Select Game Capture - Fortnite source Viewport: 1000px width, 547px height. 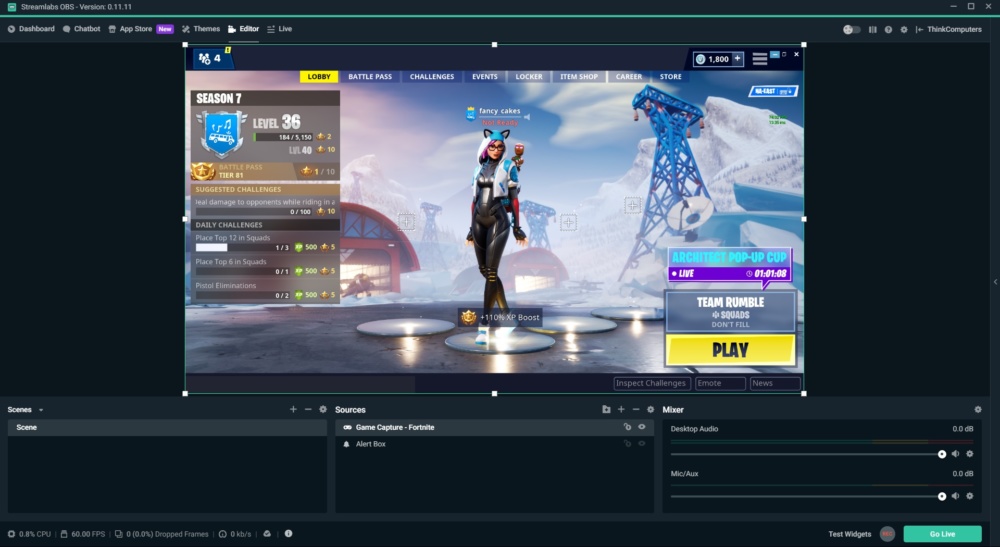(x=494, y=427)
